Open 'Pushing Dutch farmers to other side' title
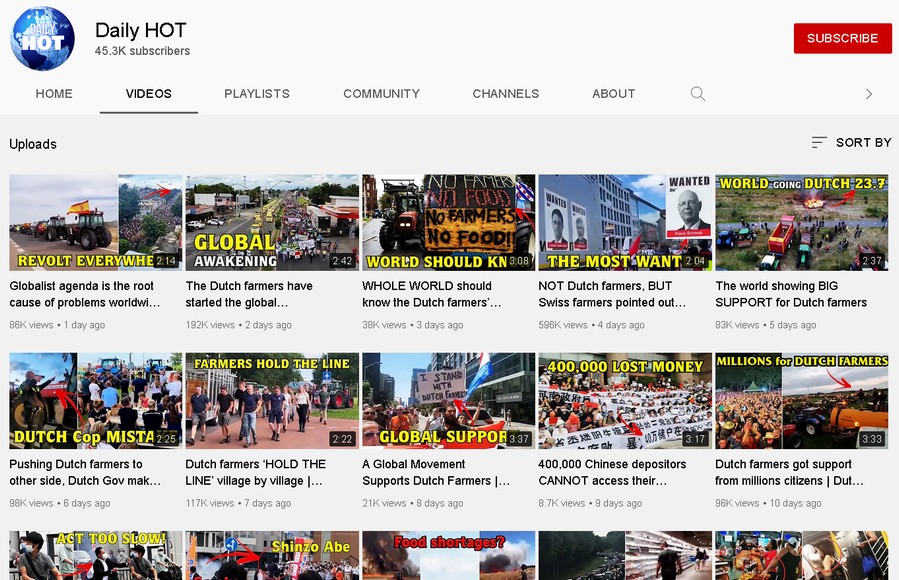 85,472
